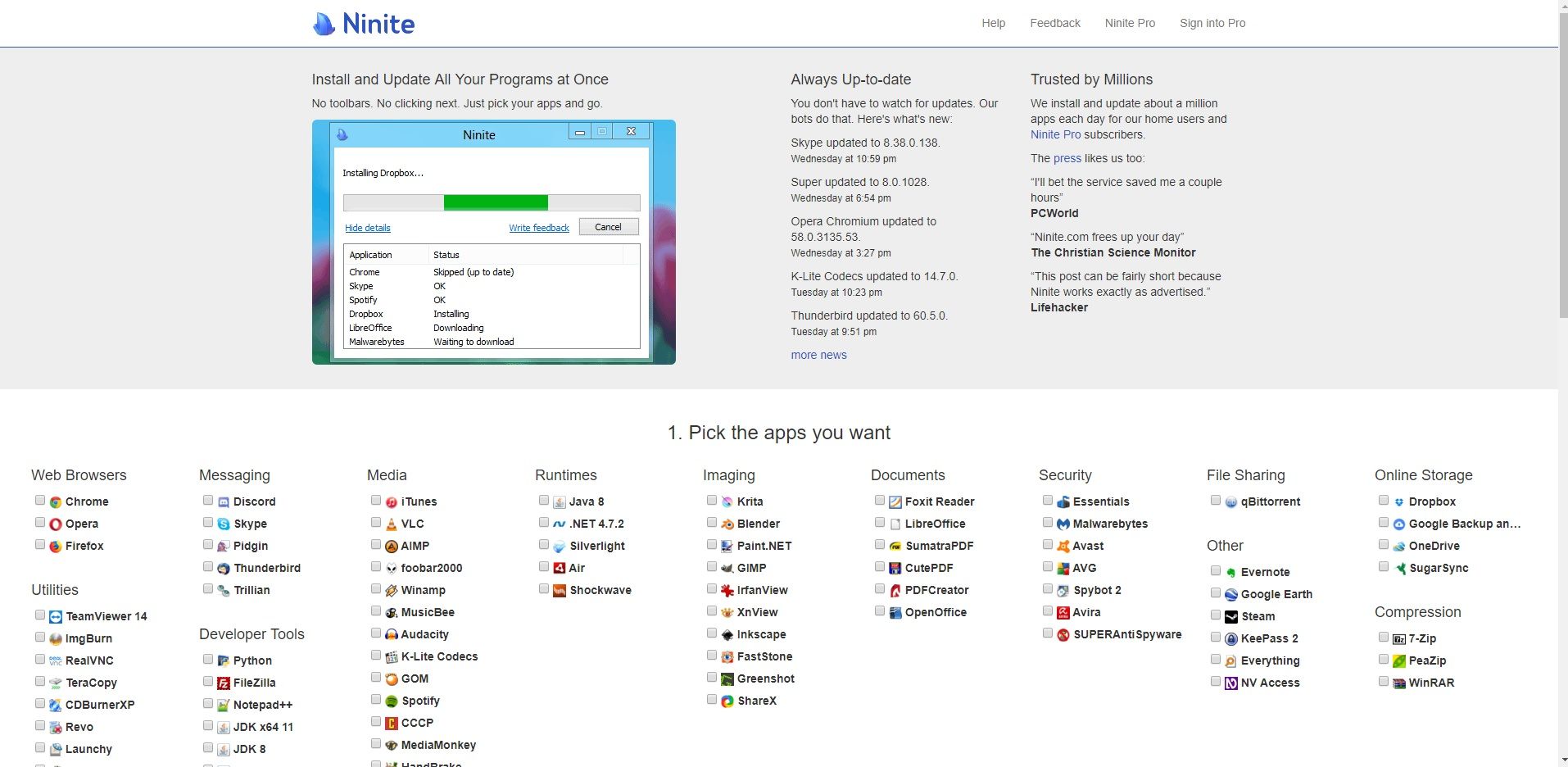The image size is (1568, 767).
Task: Click the Silverlight icon
Action: pyautogui.click(x=560, y=547)
